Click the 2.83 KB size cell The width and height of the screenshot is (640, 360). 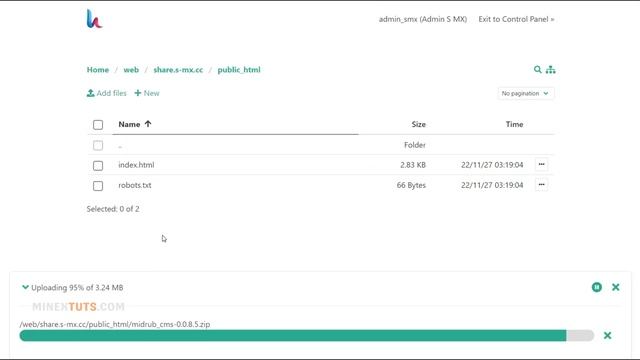pyautogui.click(x=413, y=165)
